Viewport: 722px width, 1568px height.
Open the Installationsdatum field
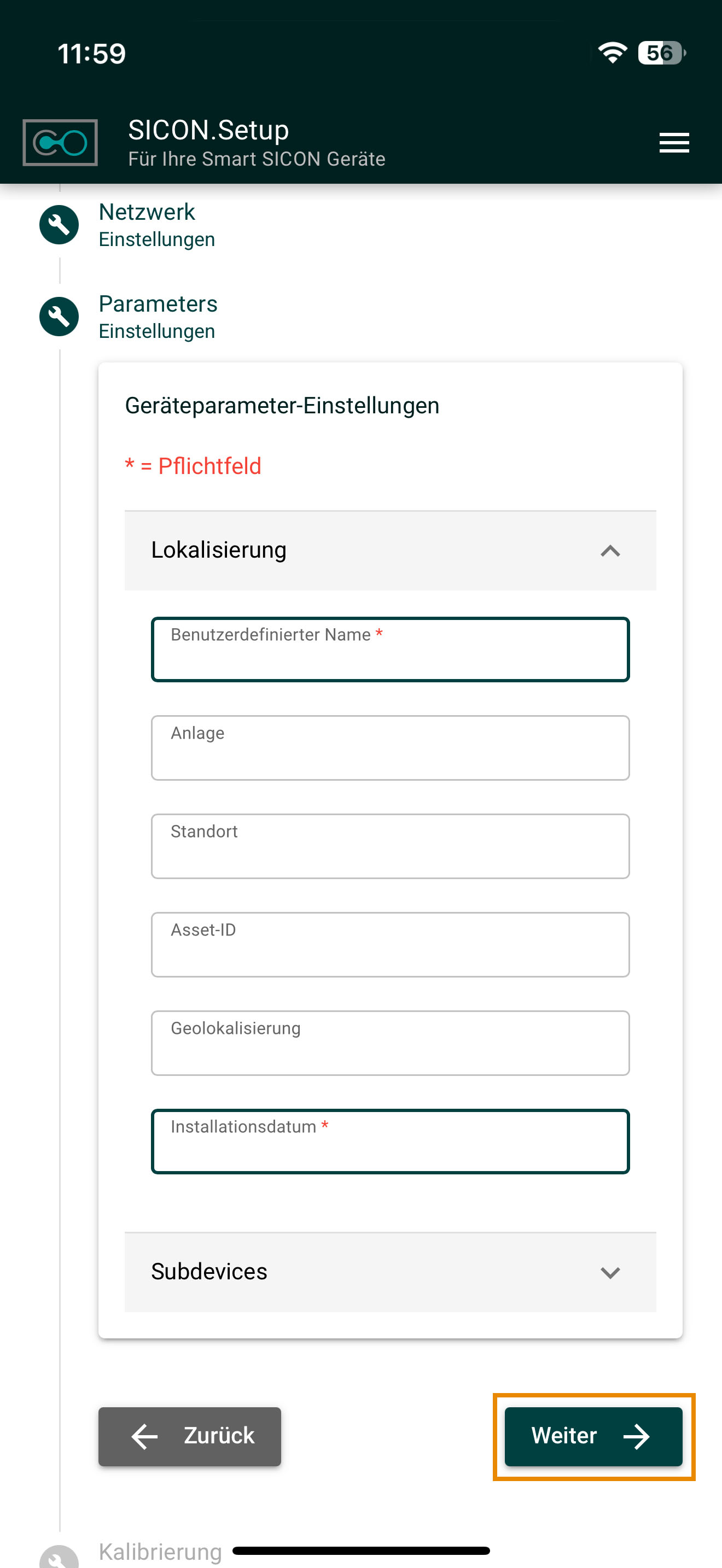pos(390,1142)
